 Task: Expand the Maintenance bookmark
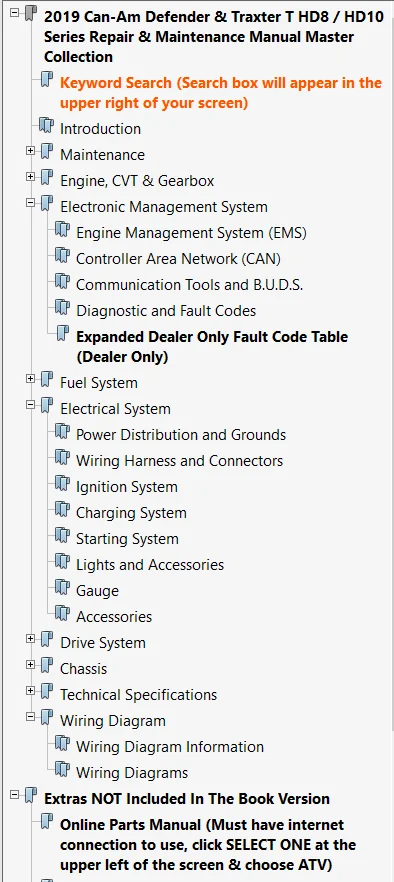point(30,151)
